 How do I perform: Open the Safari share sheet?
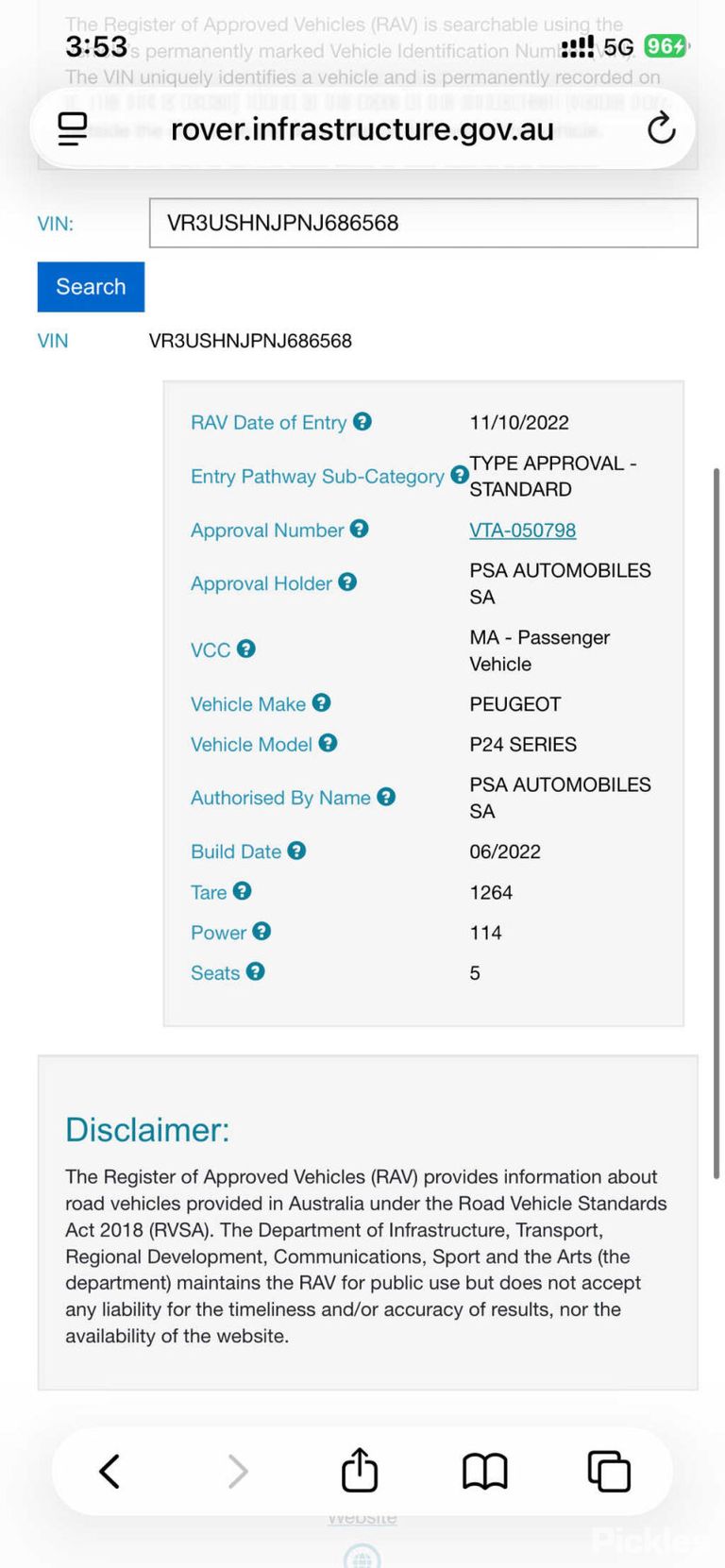click(x=360, y=1470)
